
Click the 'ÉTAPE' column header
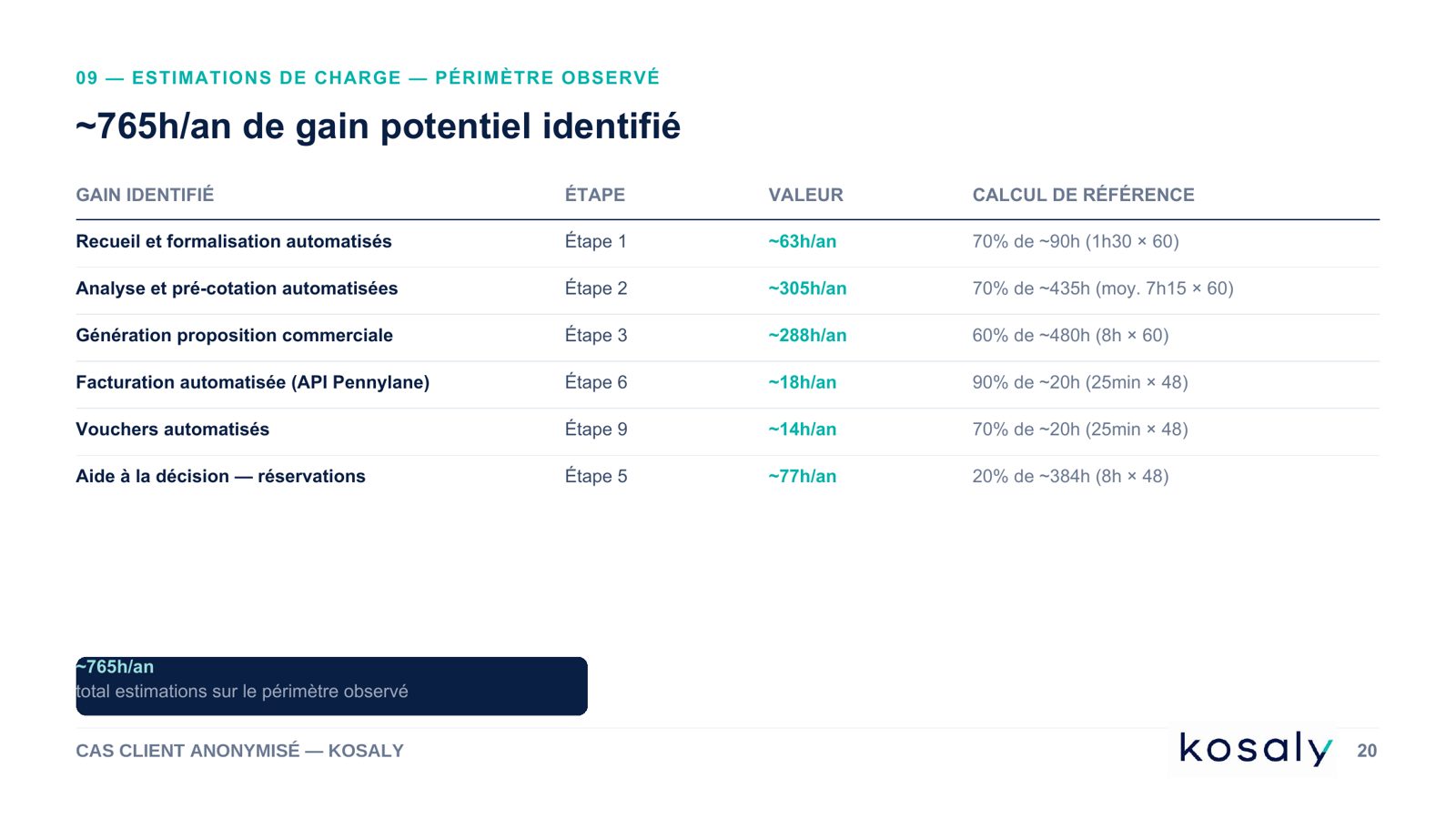595,195
